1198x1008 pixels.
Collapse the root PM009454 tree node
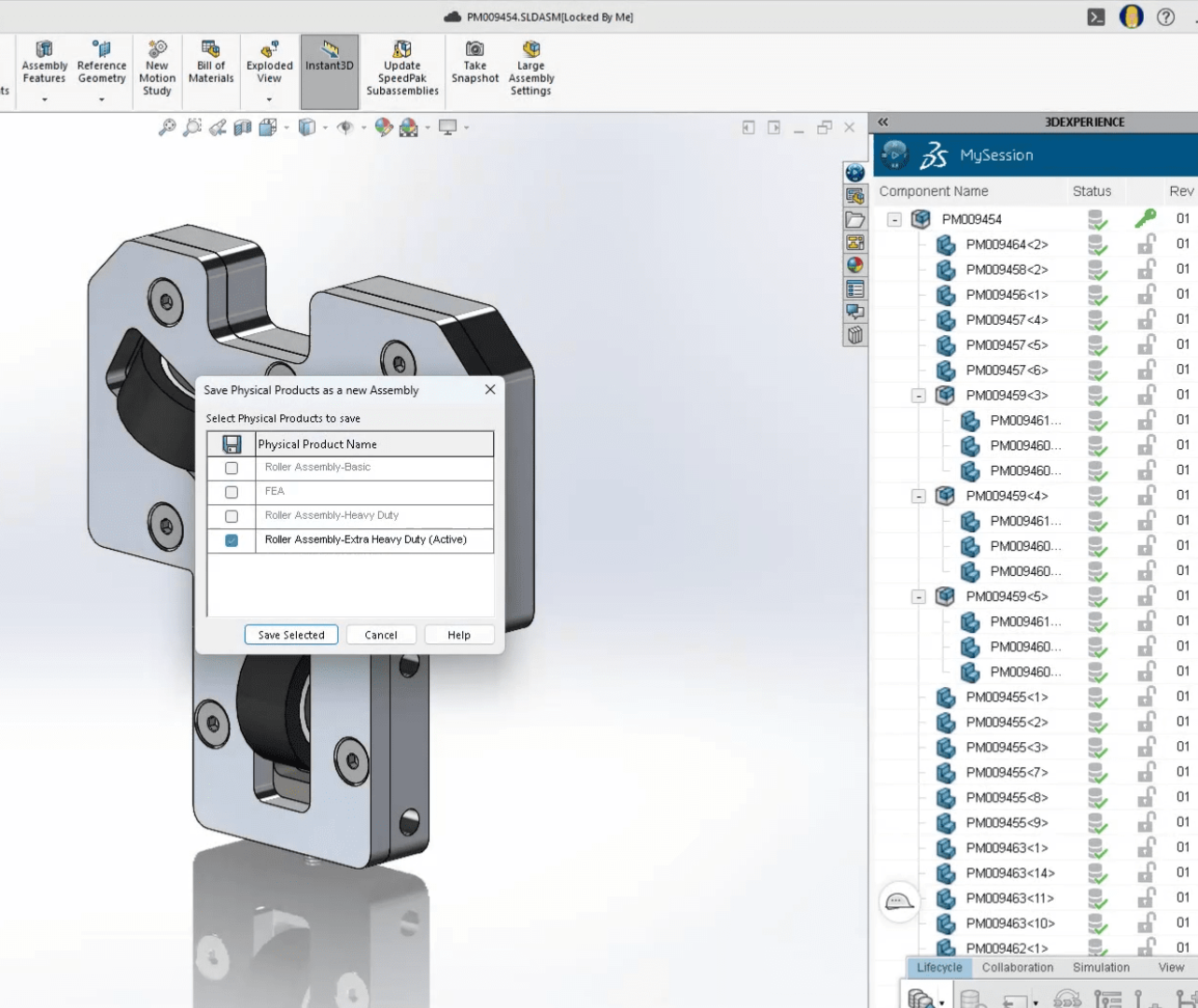pos(895,219)
